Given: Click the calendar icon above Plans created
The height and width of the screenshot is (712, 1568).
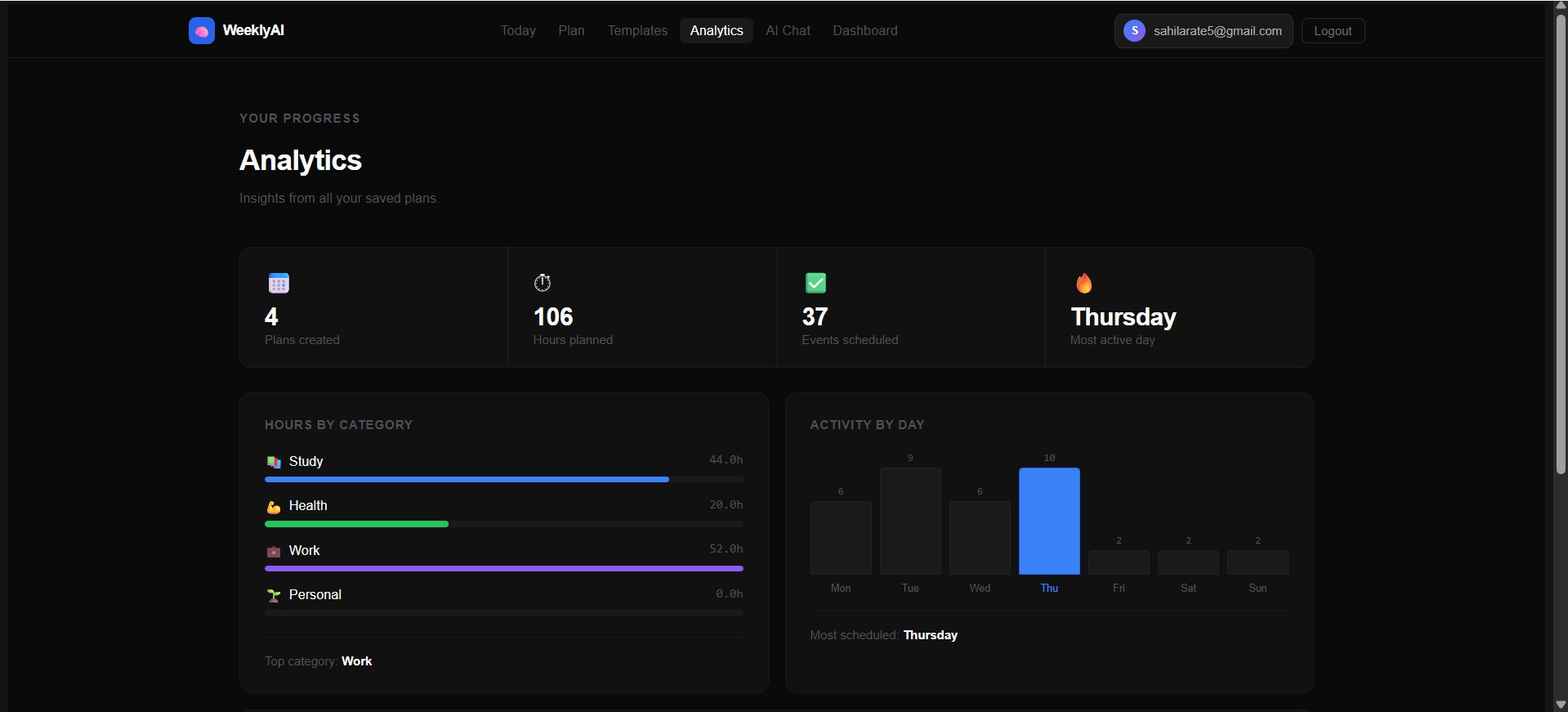Looking at the screenshot, I should click(x=279, y=283).
